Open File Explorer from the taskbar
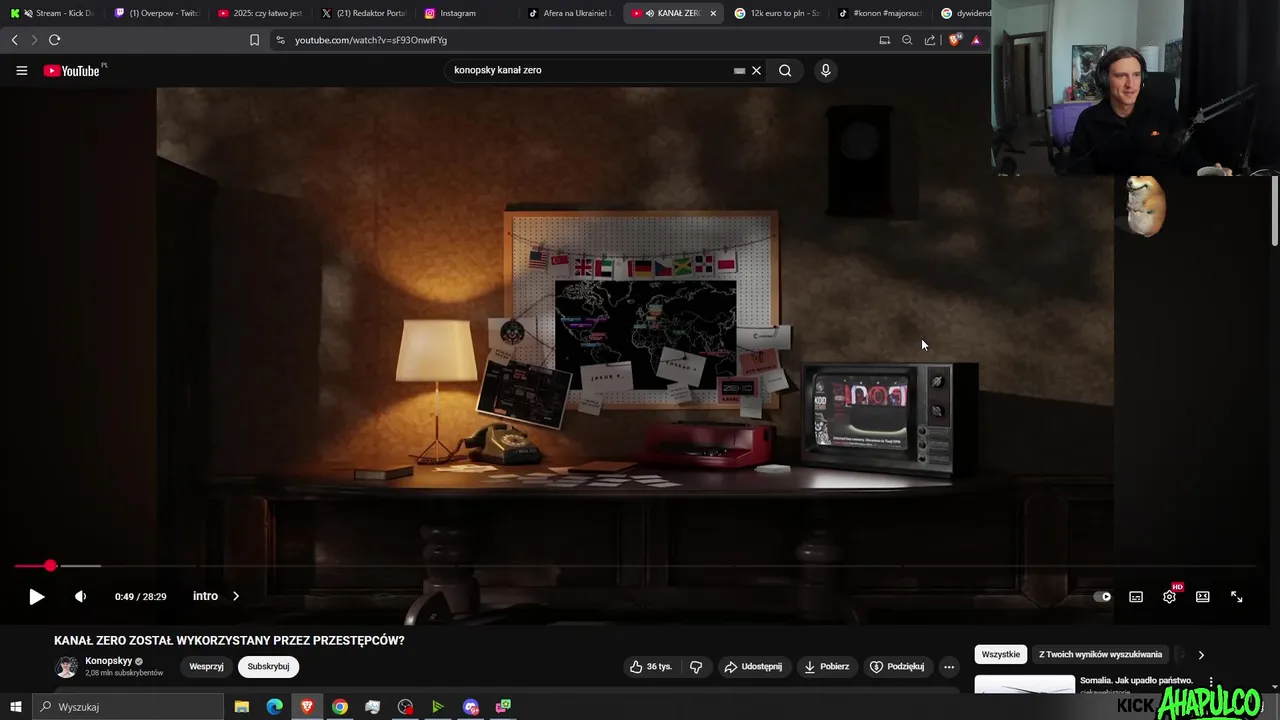Screen dimensions: 1280x720 click(x=242, y=707)
